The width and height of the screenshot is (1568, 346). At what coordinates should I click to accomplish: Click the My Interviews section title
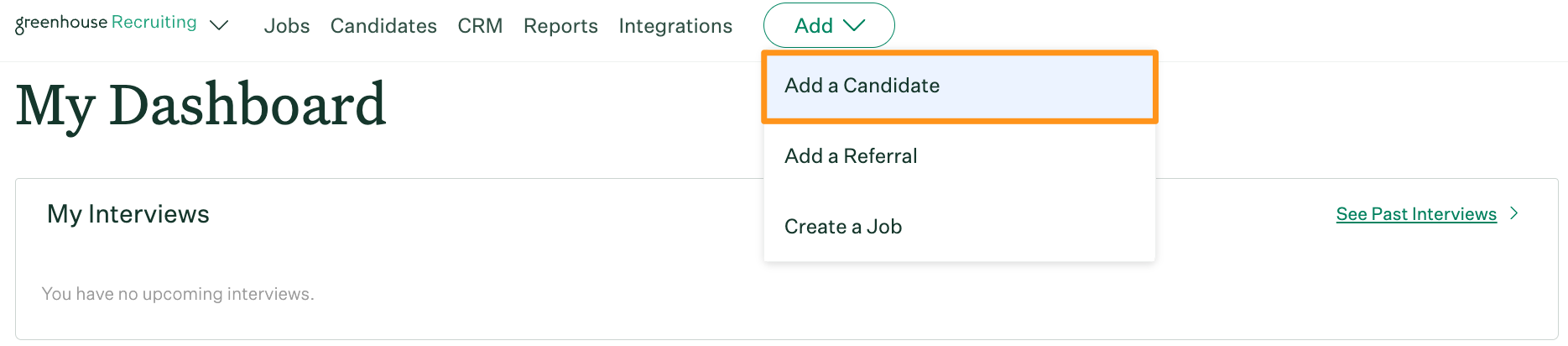pos(128,214)
